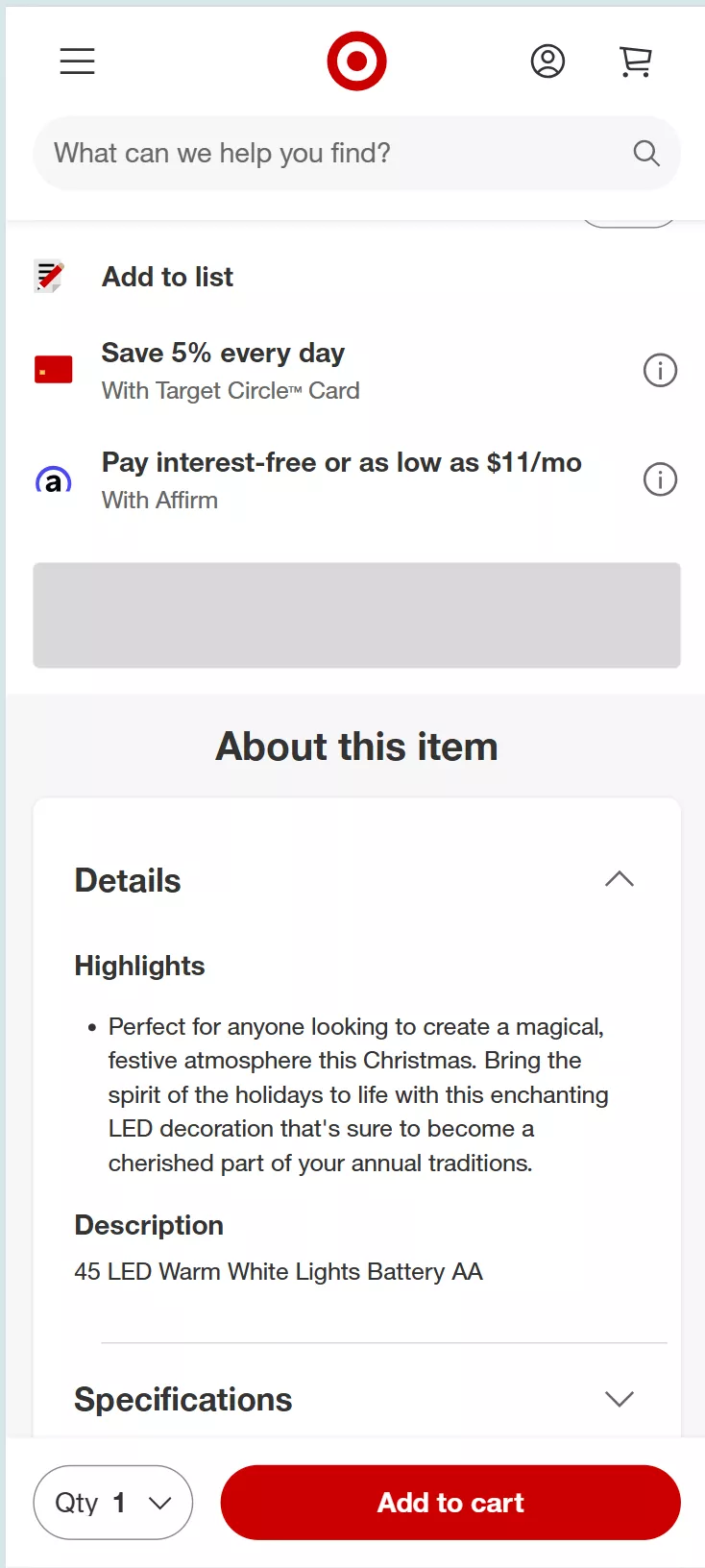This screenshot has width=705, height=1568.
Task: Click the Add to list pencil icon
Action: (50, 277)
